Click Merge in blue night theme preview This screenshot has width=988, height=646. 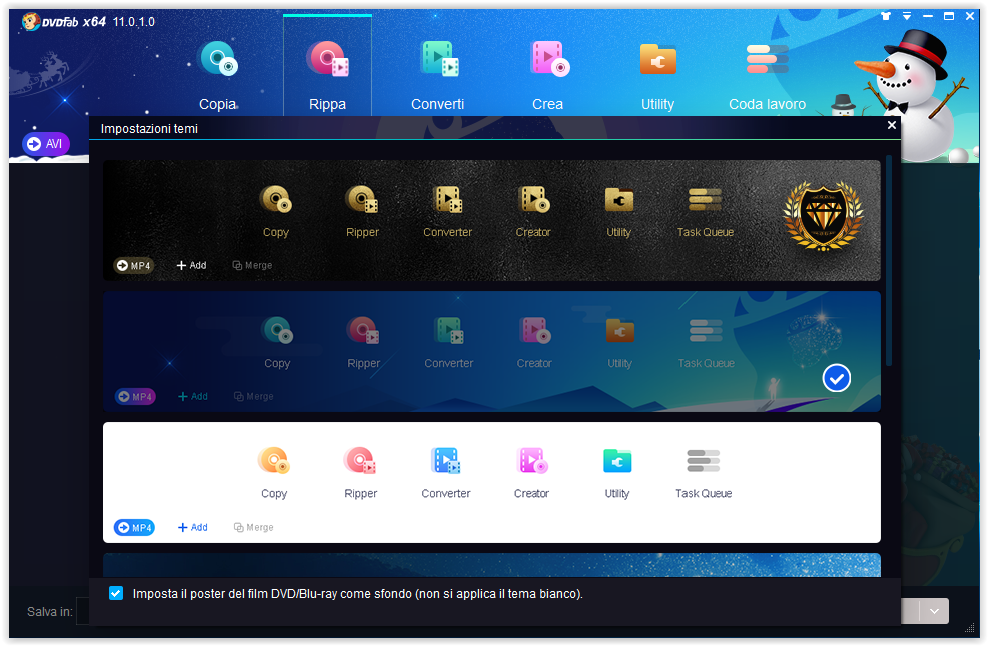(x=253, y=396)
